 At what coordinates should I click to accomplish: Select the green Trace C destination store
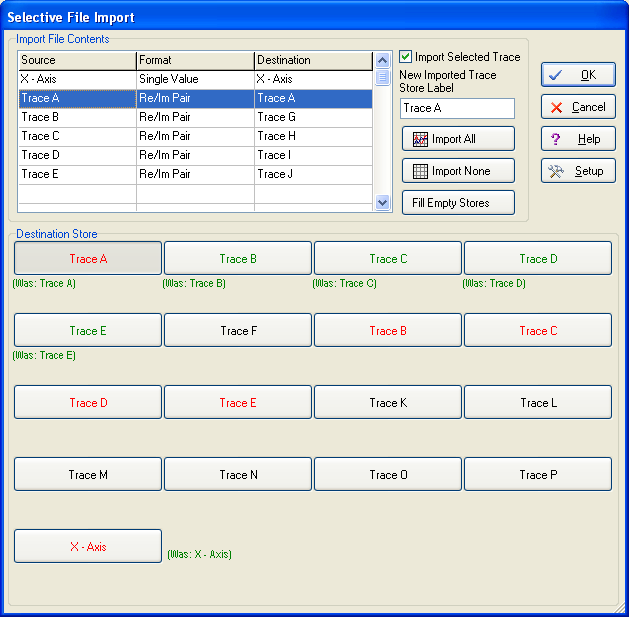388,259
